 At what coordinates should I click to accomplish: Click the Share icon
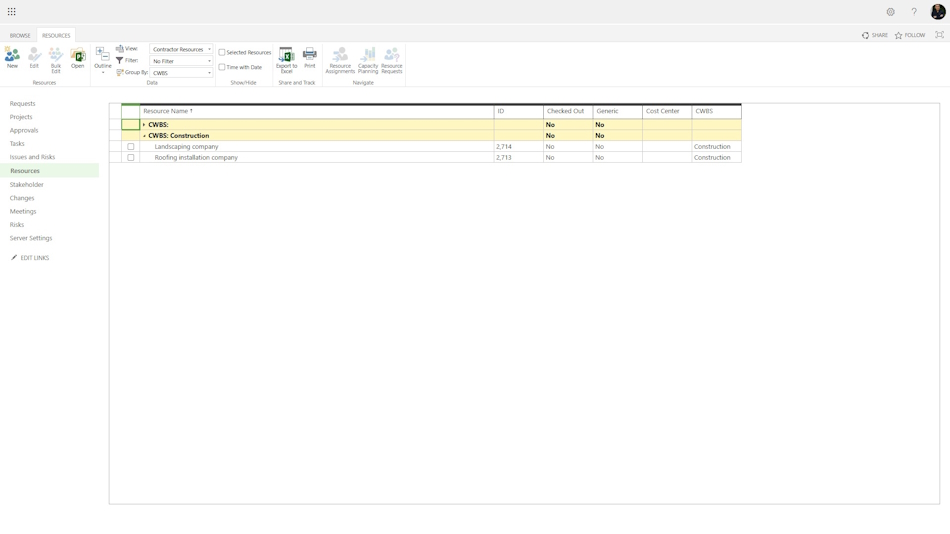(865, 35)
